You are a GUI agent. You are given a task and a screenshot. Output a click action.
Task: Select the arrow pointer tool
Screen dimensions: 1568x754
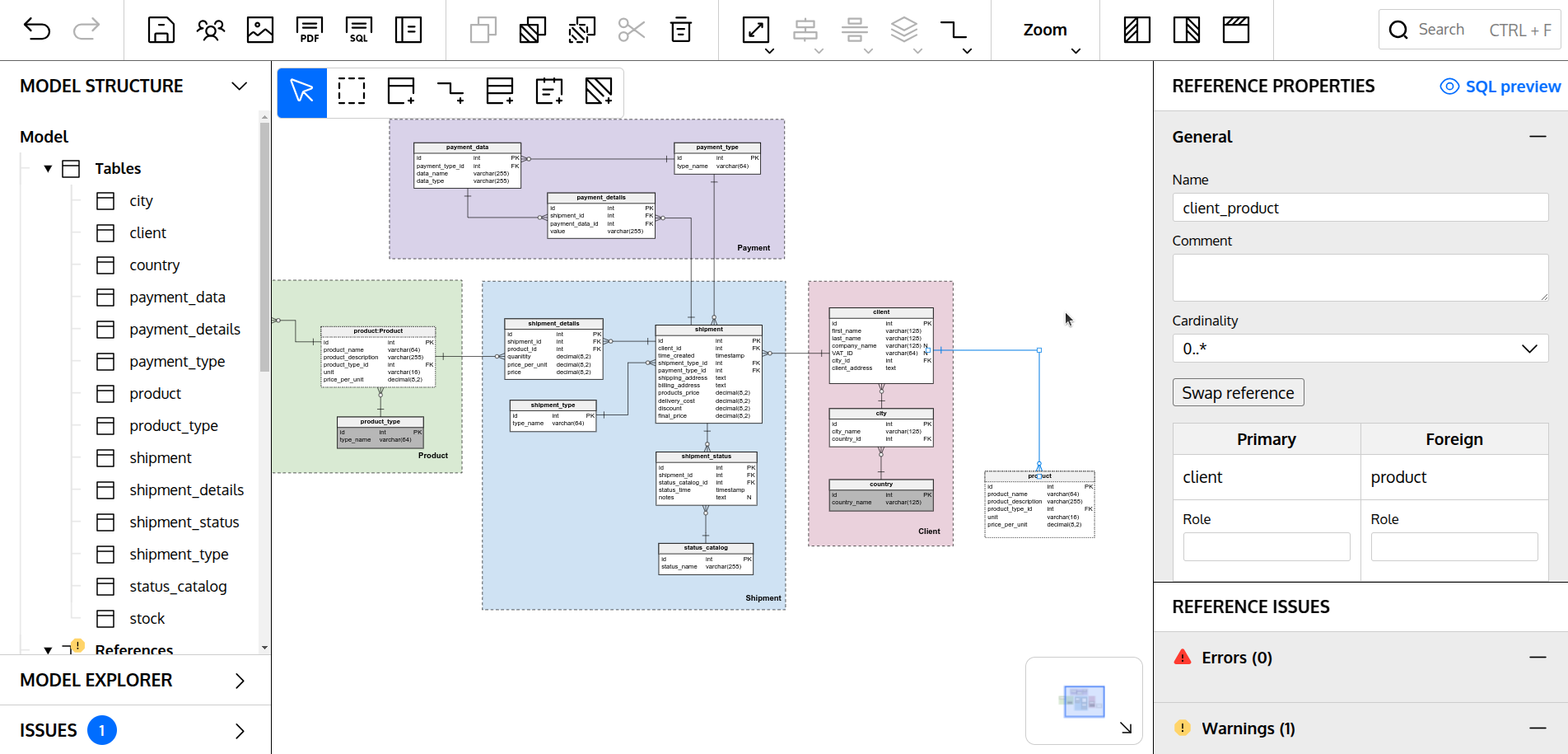pos(302,91)
